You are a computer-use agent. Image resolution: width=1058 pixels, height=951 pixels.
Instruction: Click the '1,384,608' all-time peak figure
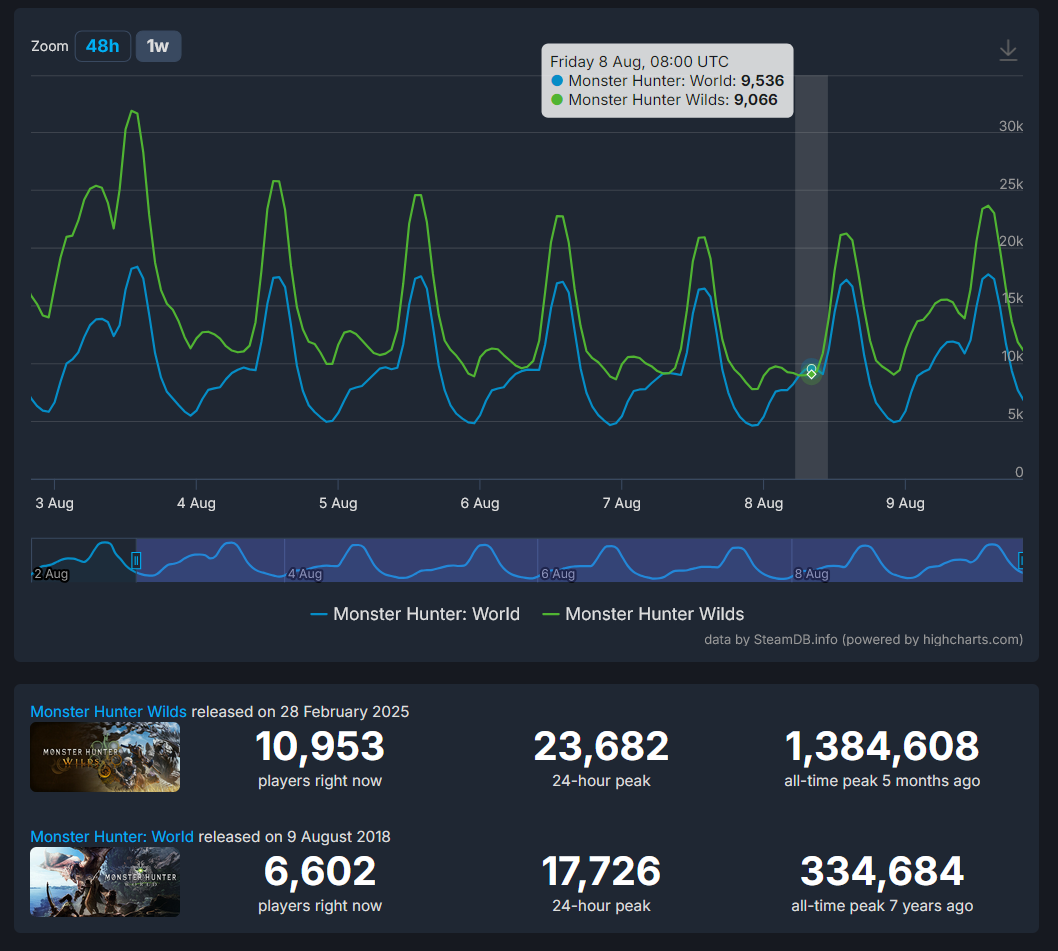pos(882,746)
